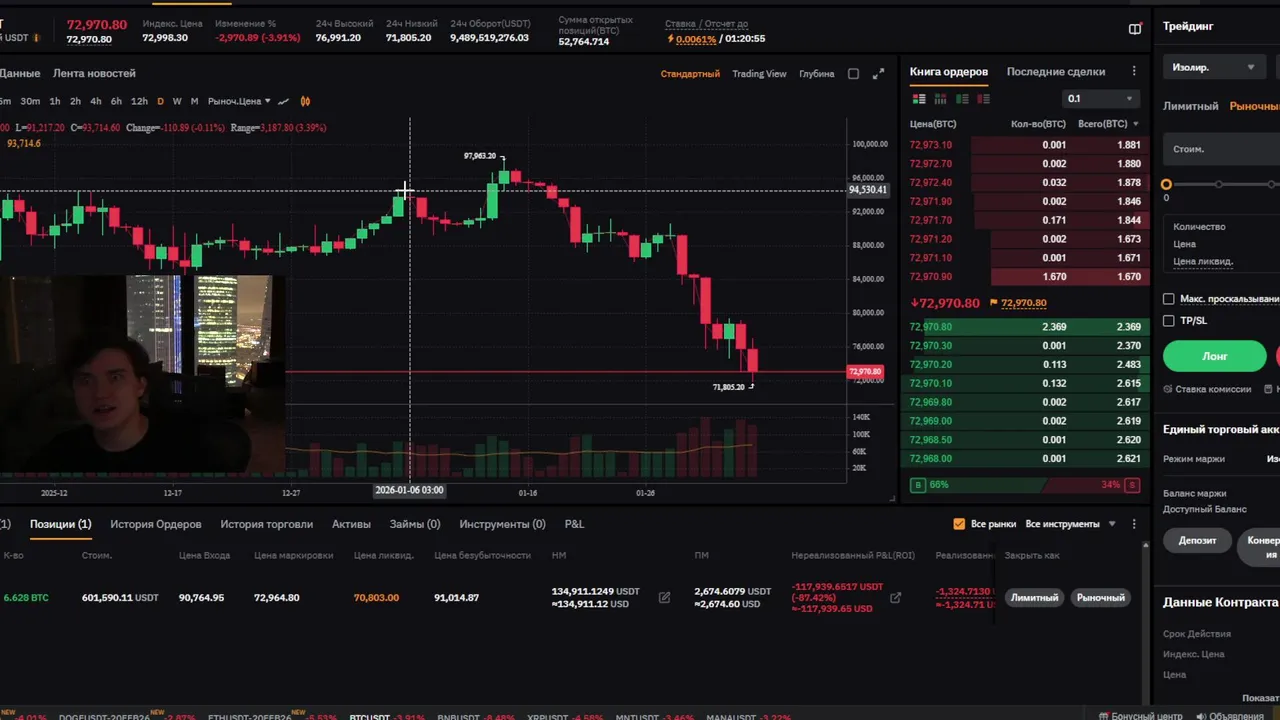Viewport: 1280px width, 720px height.
Task: Click the layout icon at top right
Action: (x=1135, y=29)
